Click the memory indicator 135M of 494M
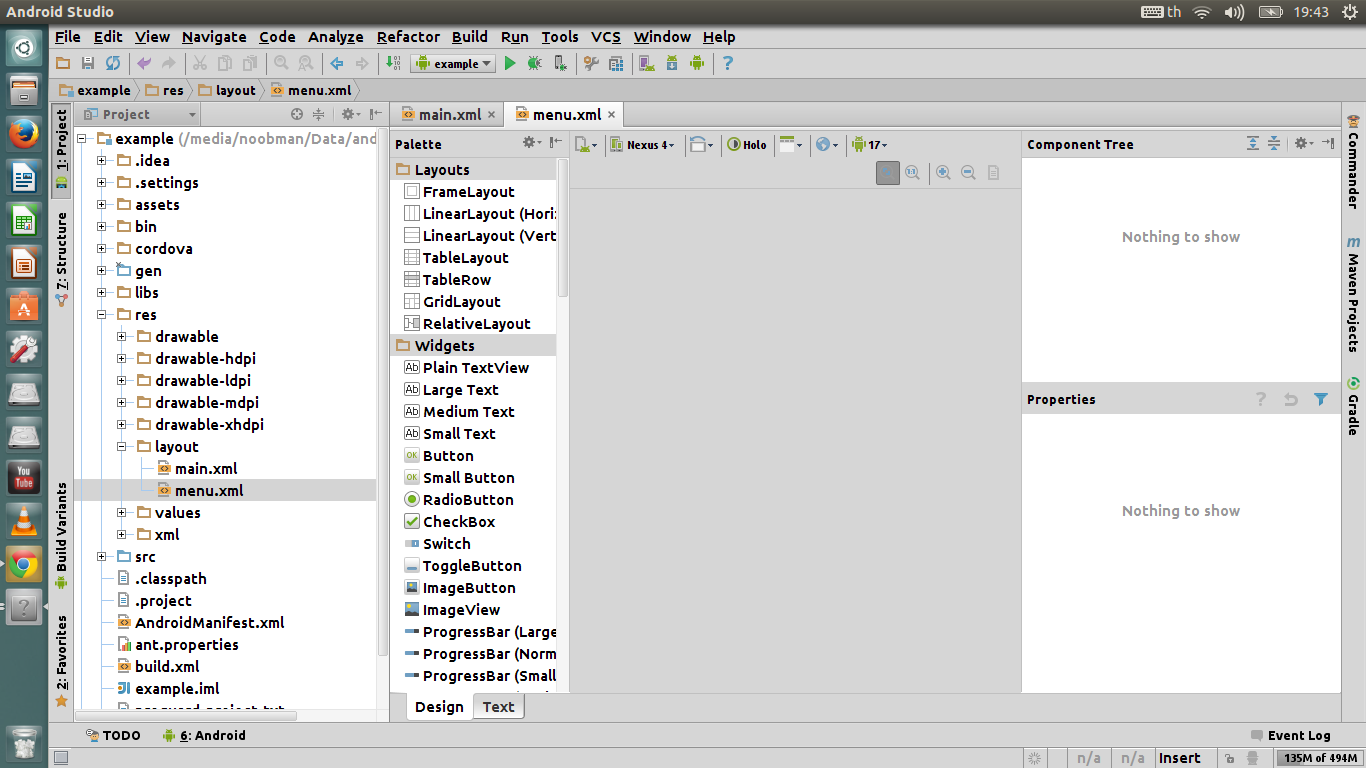Screen dimensions: 1366x768 [x=1320, y=758]
